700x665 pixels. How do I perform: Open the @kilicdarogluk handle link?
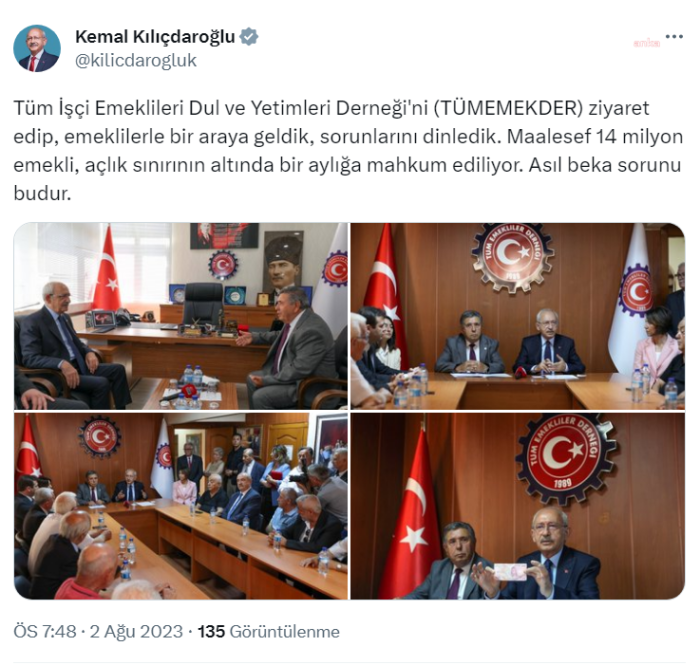136,60
